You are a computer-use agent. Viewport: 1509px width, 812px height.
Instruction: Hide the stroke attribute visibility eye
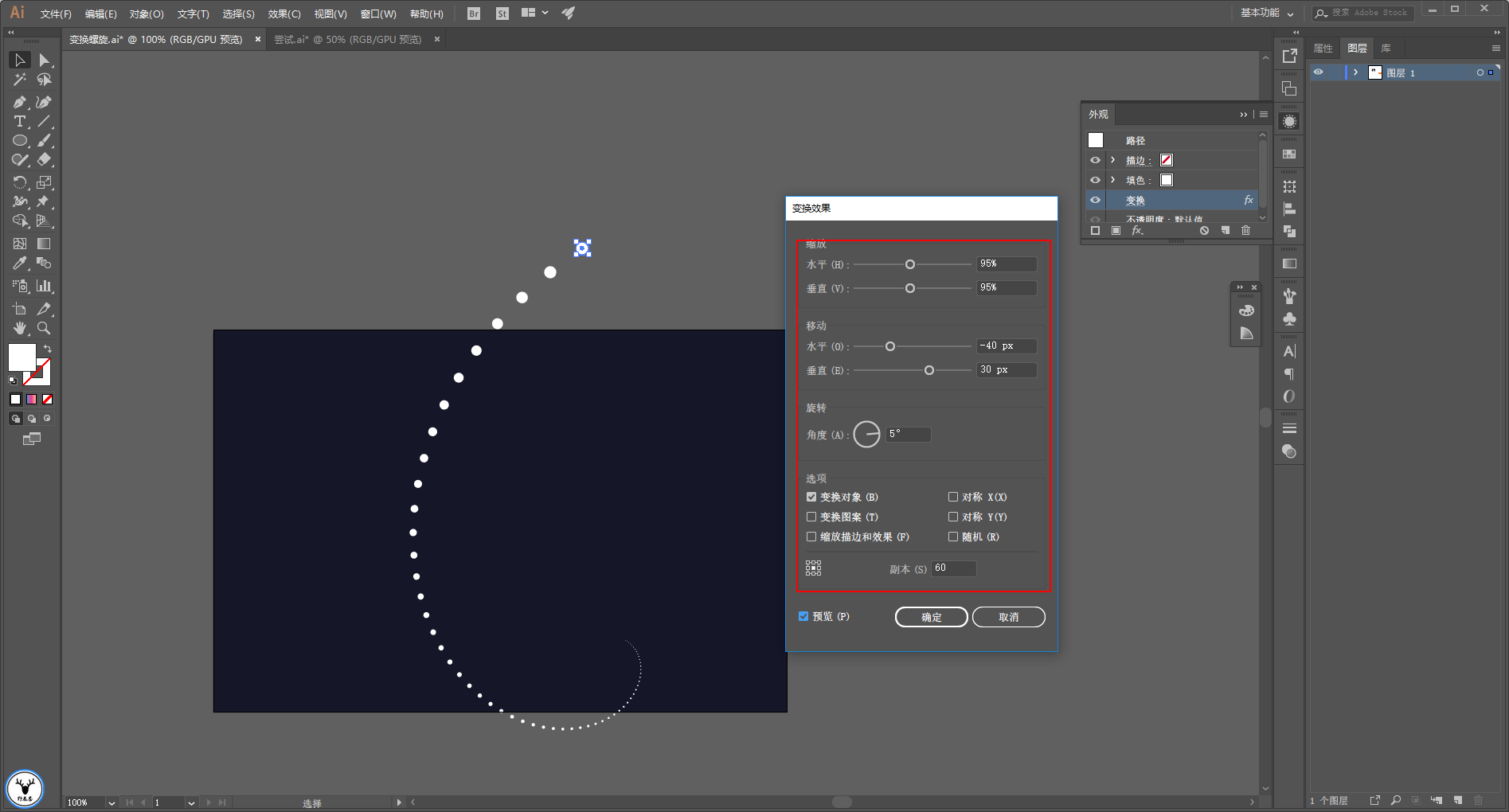[x=1095, y=160]
